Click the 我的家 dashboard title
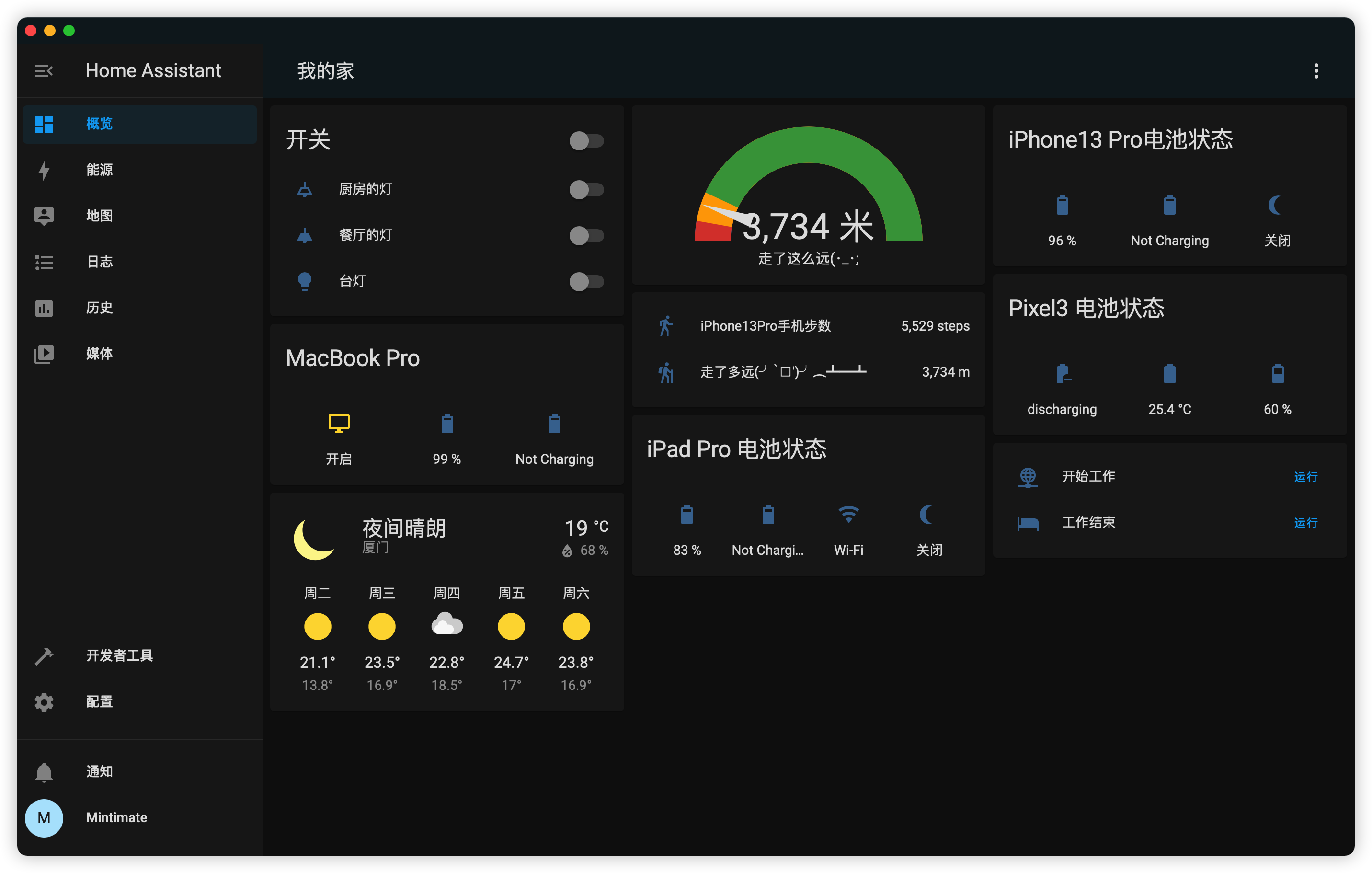This screenshot has width=1372, height=873. click(x=325, y=70)
